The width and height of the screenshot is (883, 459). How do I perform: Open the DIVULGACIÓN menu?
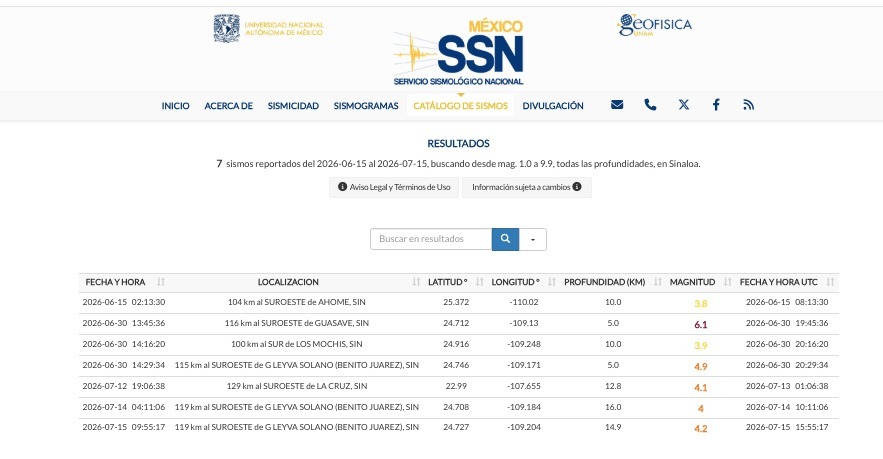[x=553, y=106]
